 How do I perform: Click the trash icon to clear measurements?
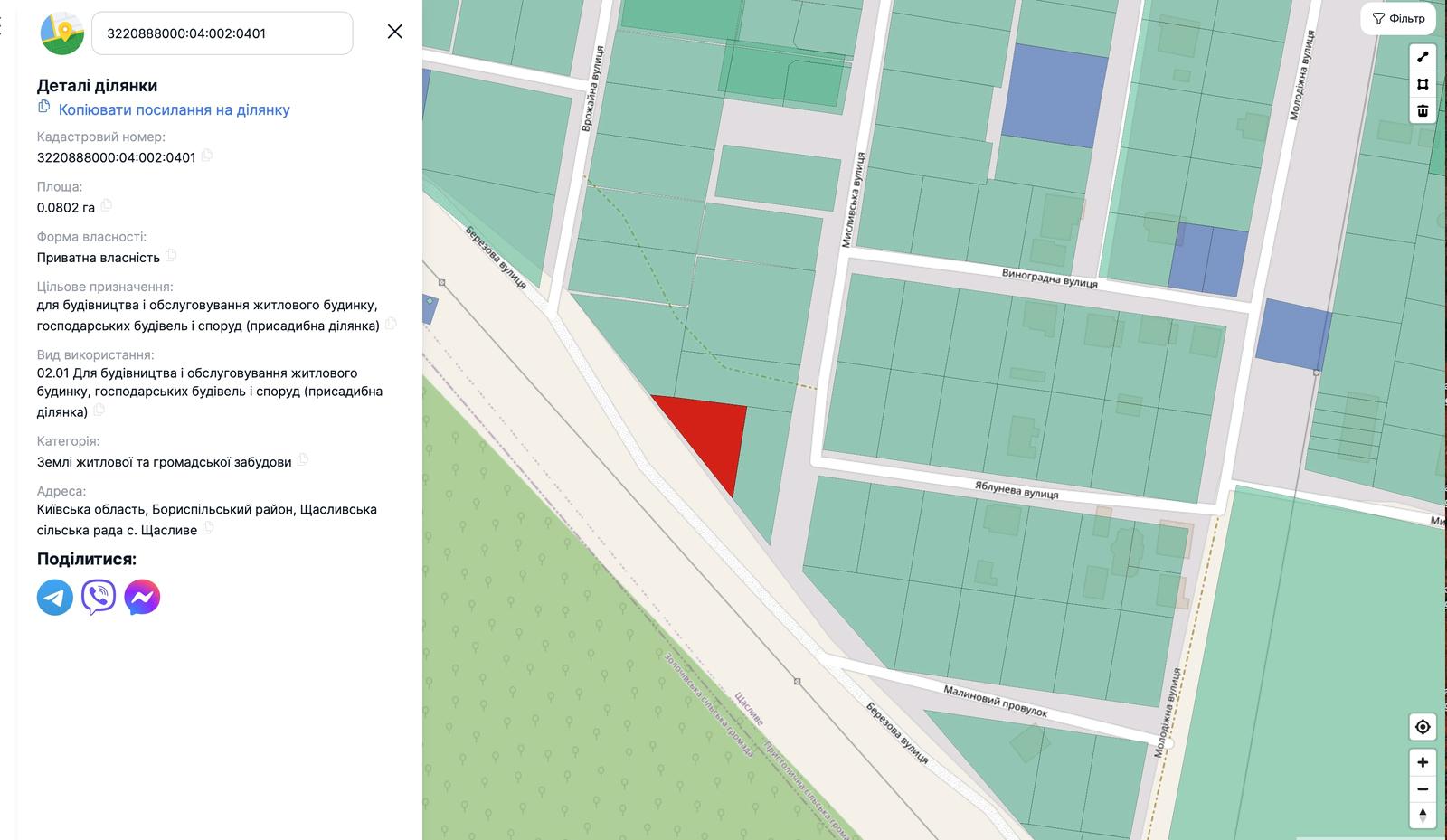[x=1422, y=110]
